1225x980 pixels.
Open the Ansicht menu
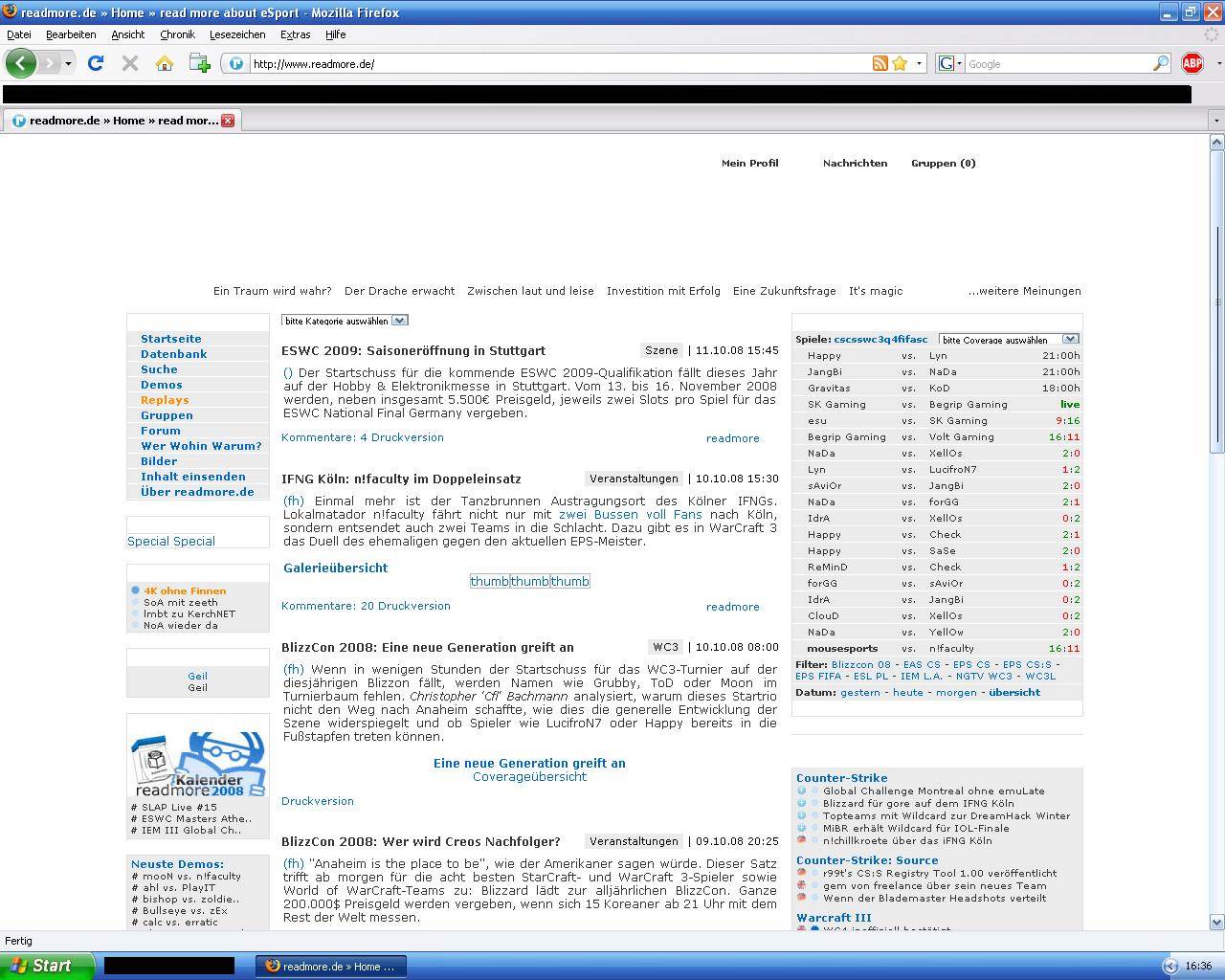[x=127, y=34]
